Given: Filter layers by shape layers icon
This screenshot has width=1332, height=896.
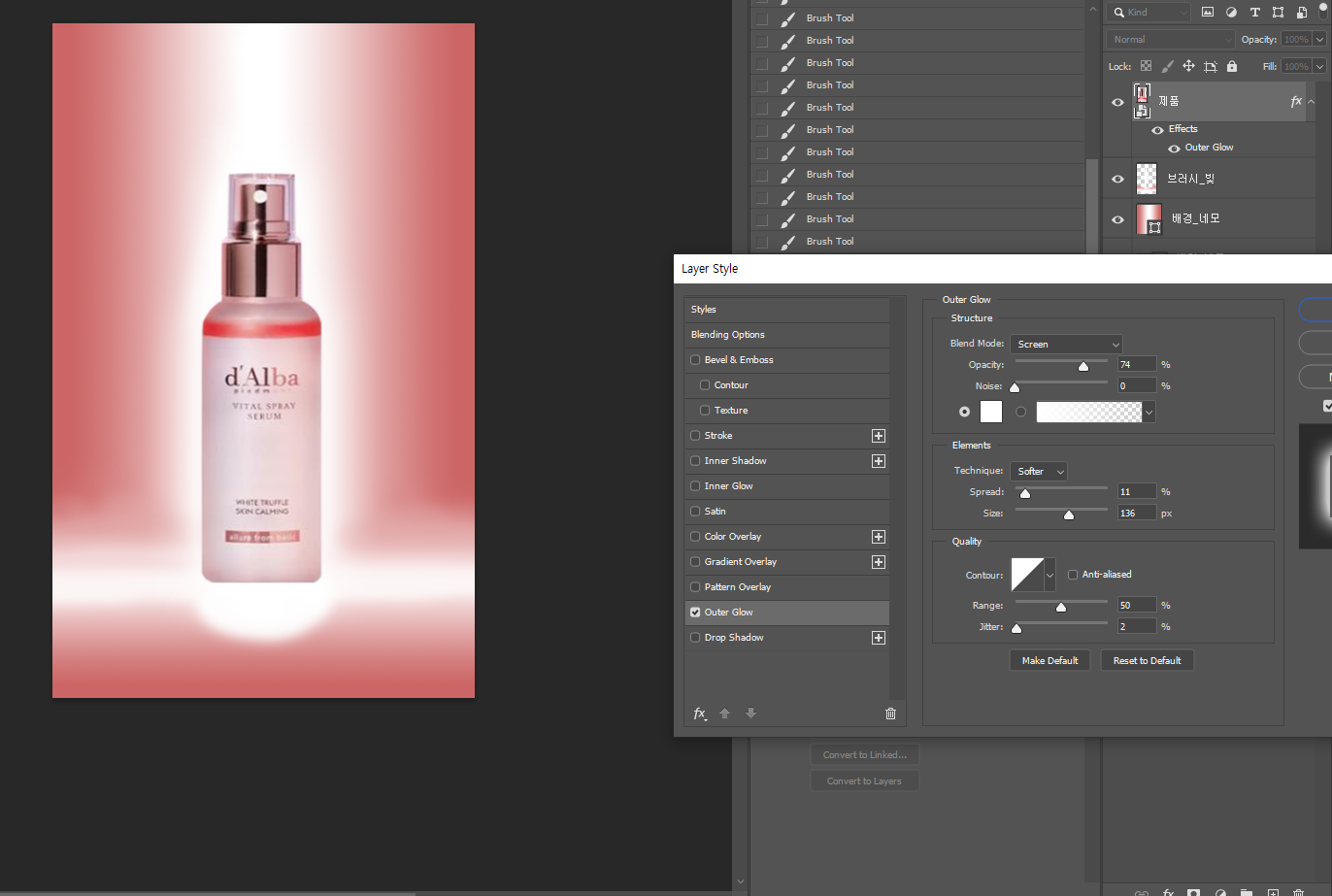Looking at the screenshot, I should (1278, 12).
